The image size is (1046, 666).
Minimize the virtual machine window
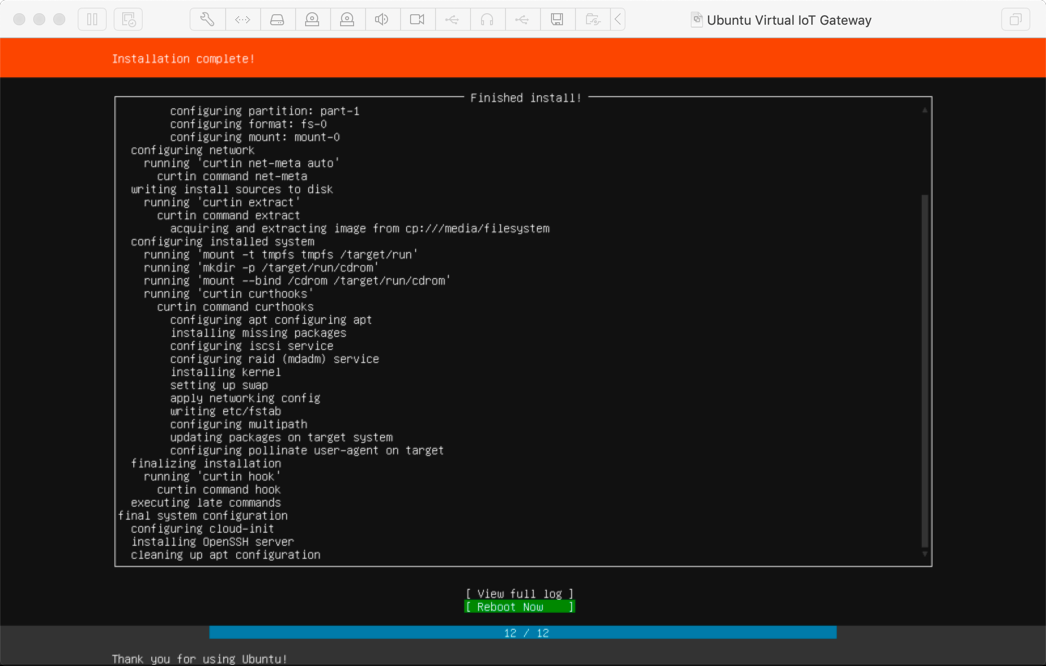point(39,19)
